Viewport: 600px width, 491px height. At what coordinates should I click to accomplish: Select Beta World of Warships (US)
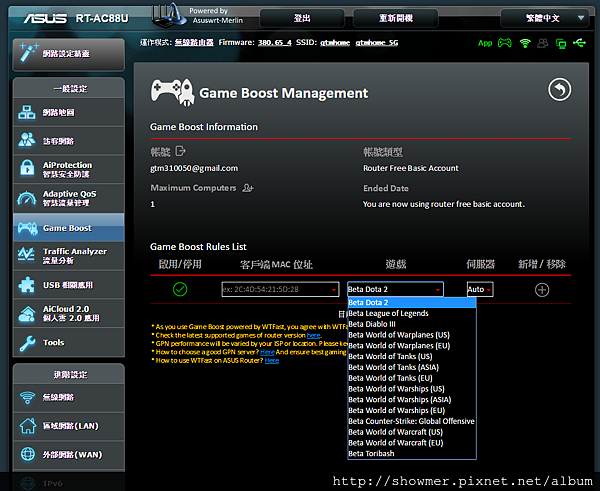pos(412,389)
